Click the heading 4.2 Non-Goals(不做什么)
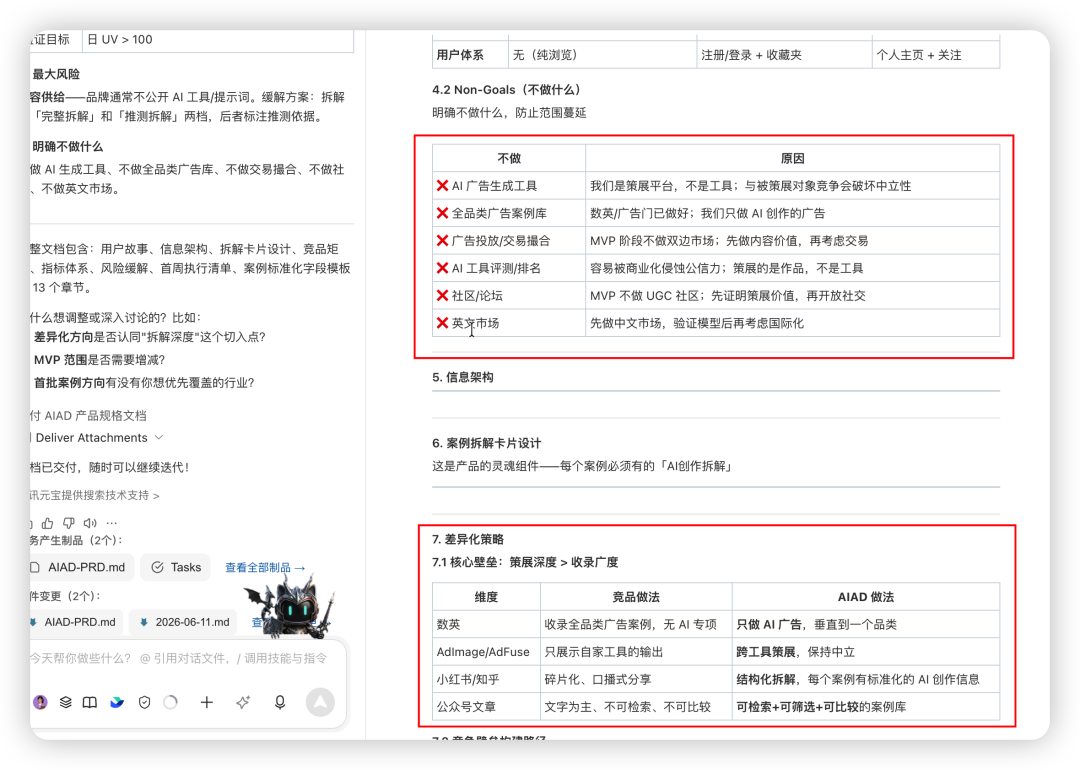The width and height of the screenshot is (1080, 770). click(x=509, y=90)
